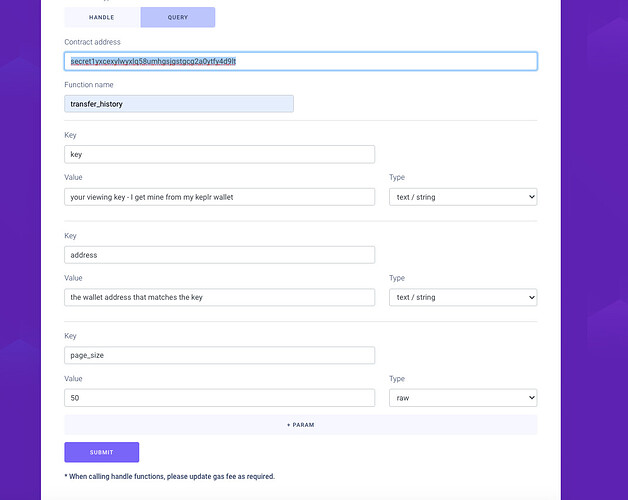The width and height of the screenshot is (628, 500).
Task: Expand the Type dropdown for wallet address
Action: click(x=462, y=297)
